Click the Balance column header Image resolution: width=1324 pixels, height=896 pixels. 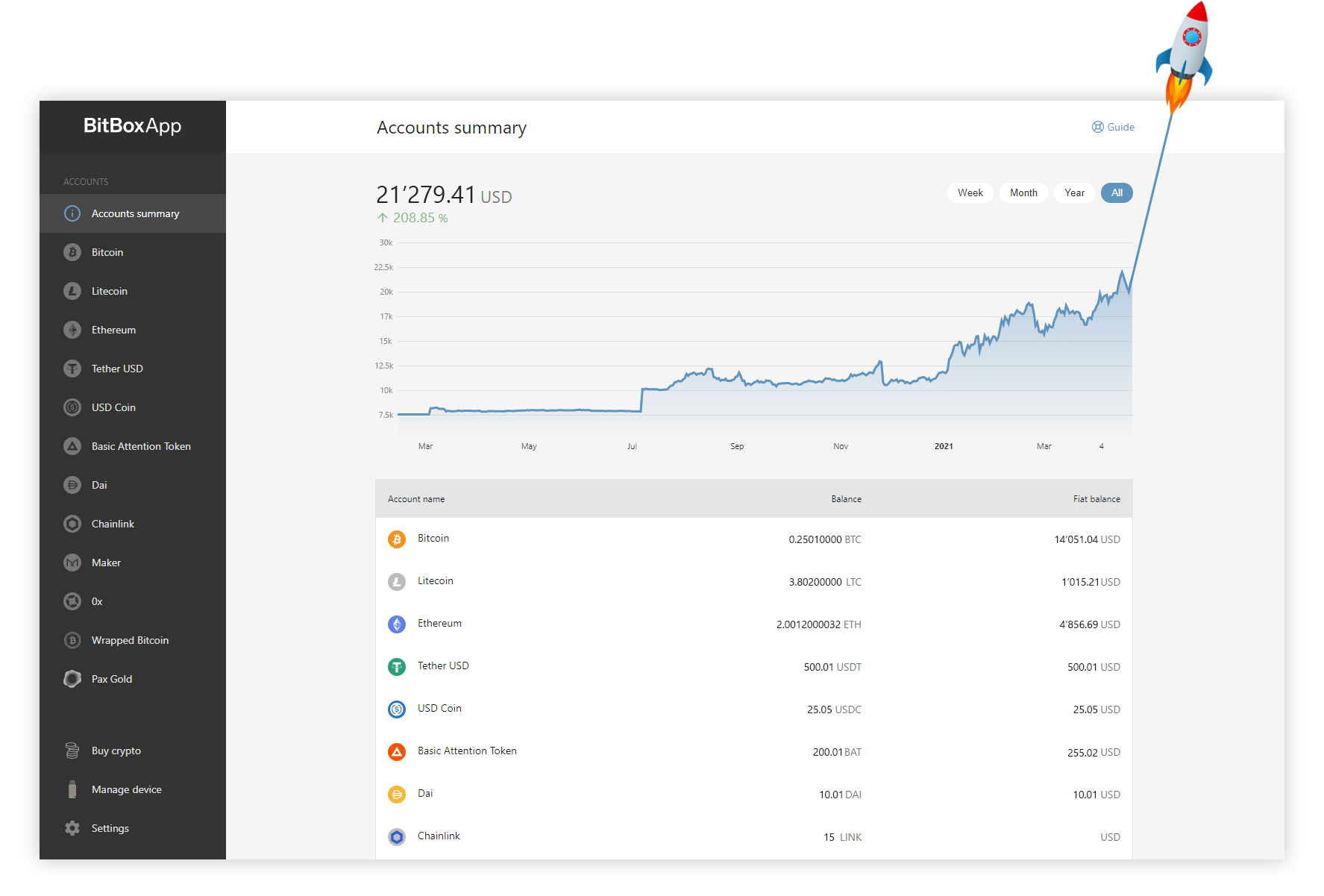pyautogui.click(x=847, y=499)
